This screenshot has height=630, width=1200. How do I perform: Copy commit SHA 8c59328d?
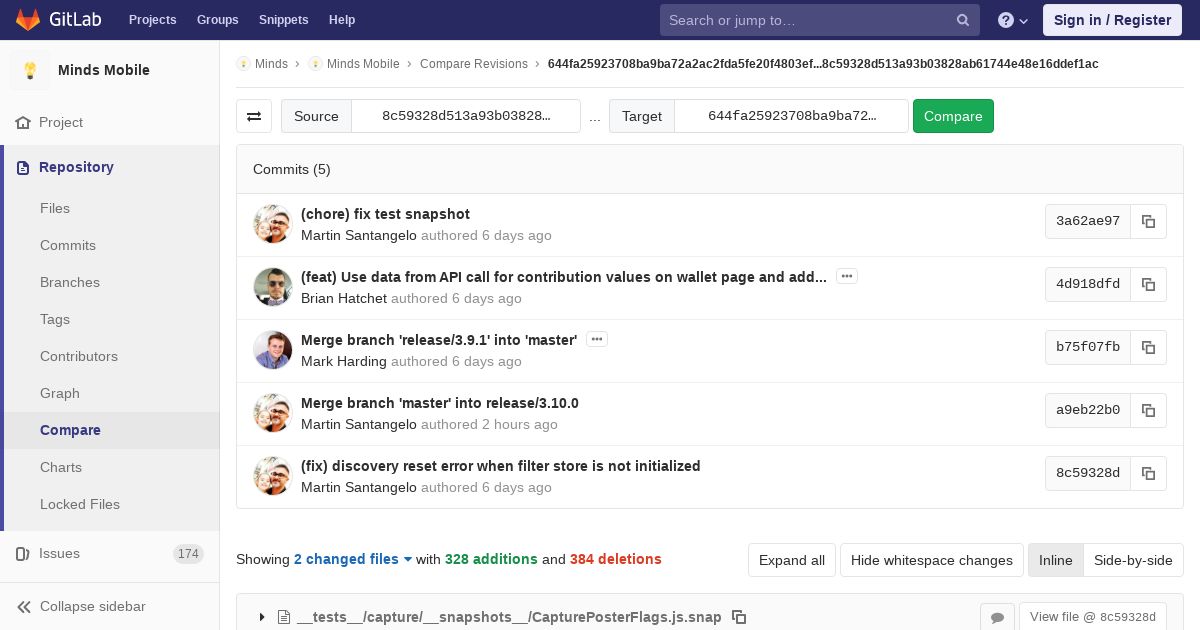pos(1148,473)
